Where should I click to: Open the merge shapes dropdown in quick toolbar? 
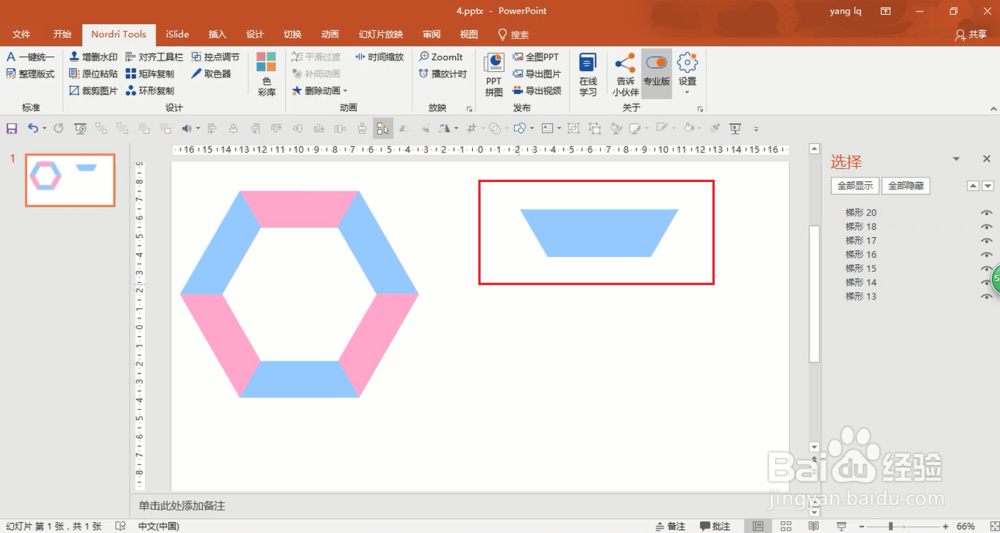(x=506, y=129)
